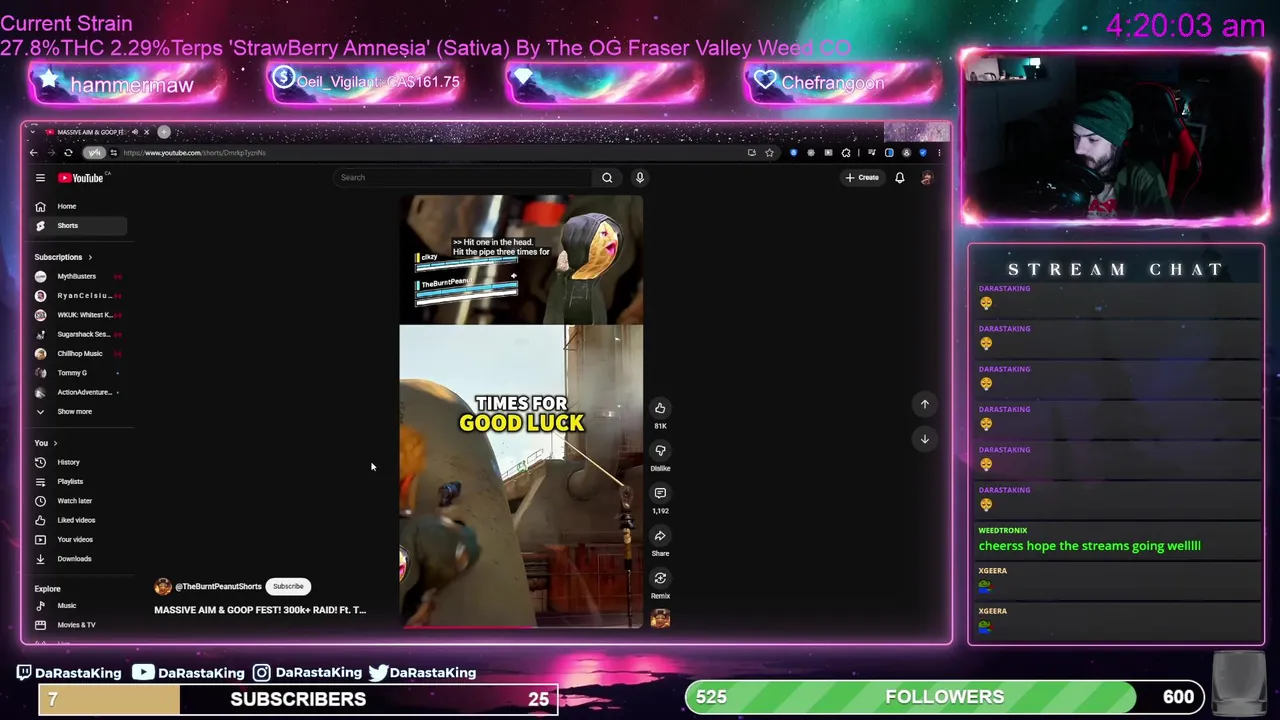
Task: Expand the You section
Action: [x=46, y=443]
